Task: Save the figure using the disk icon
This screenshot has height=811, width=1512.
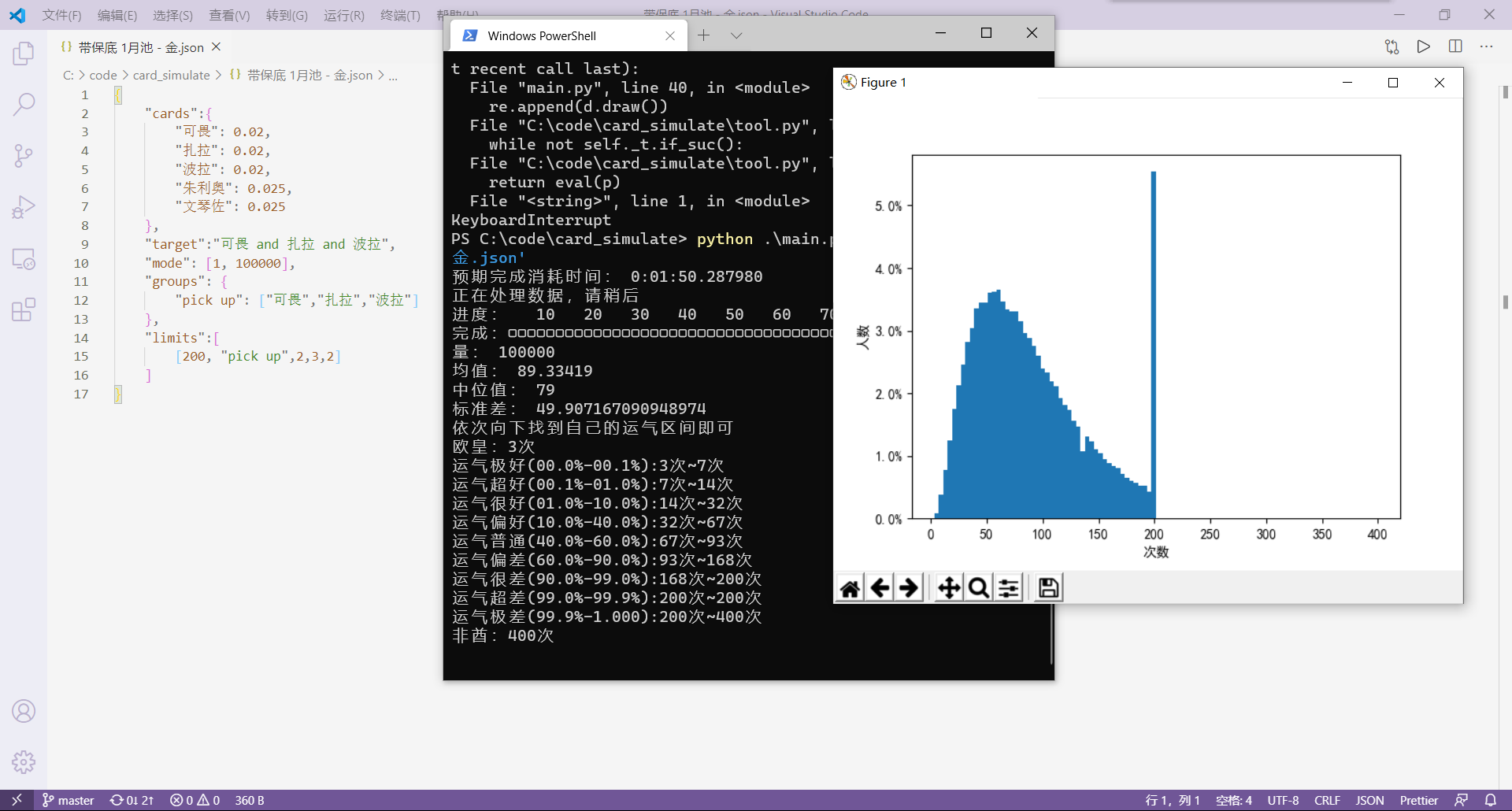Action: point(1047,587)
